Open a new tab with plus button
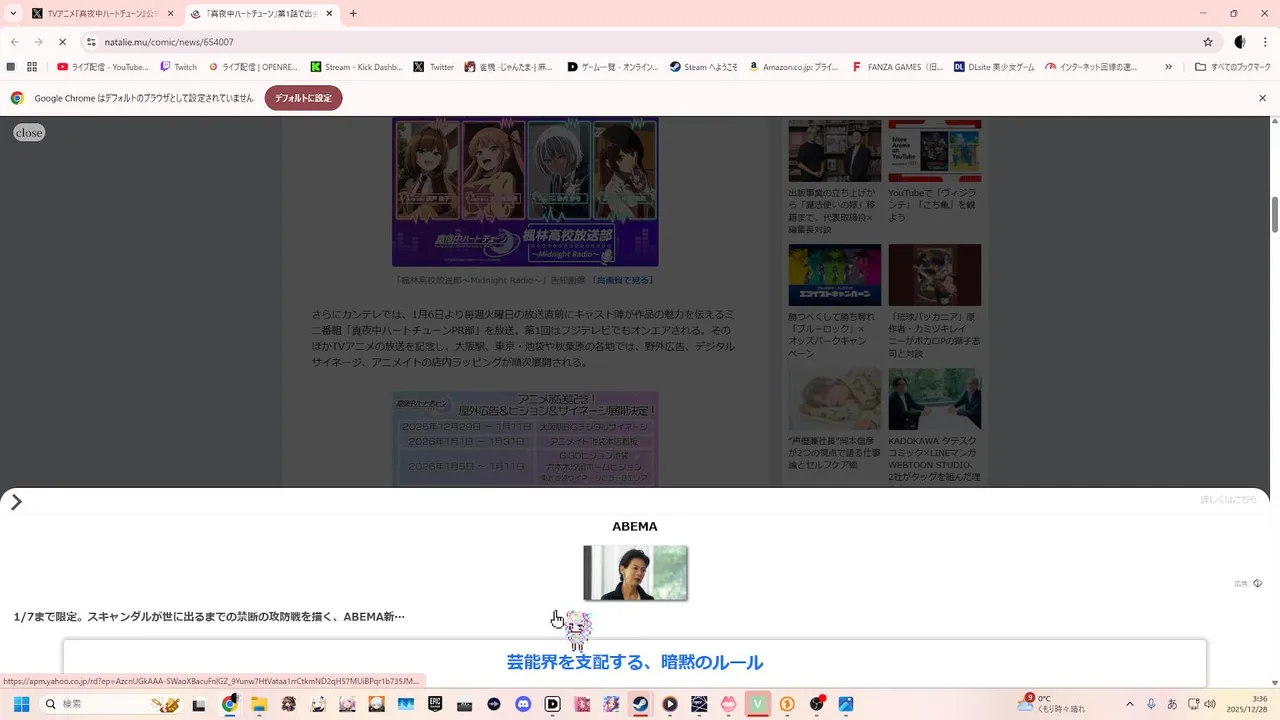This screenshot has width=1280, height=720. (353, 14)
